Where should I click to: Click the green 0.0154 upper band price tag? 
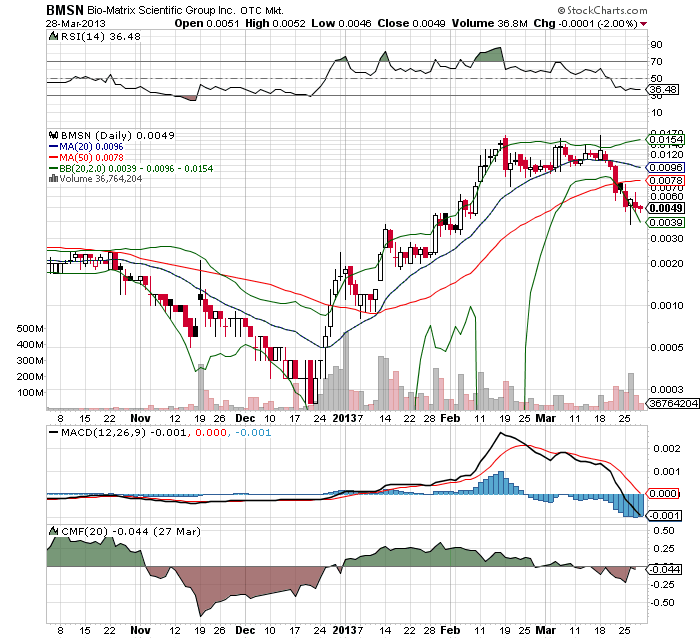[666, 140]
